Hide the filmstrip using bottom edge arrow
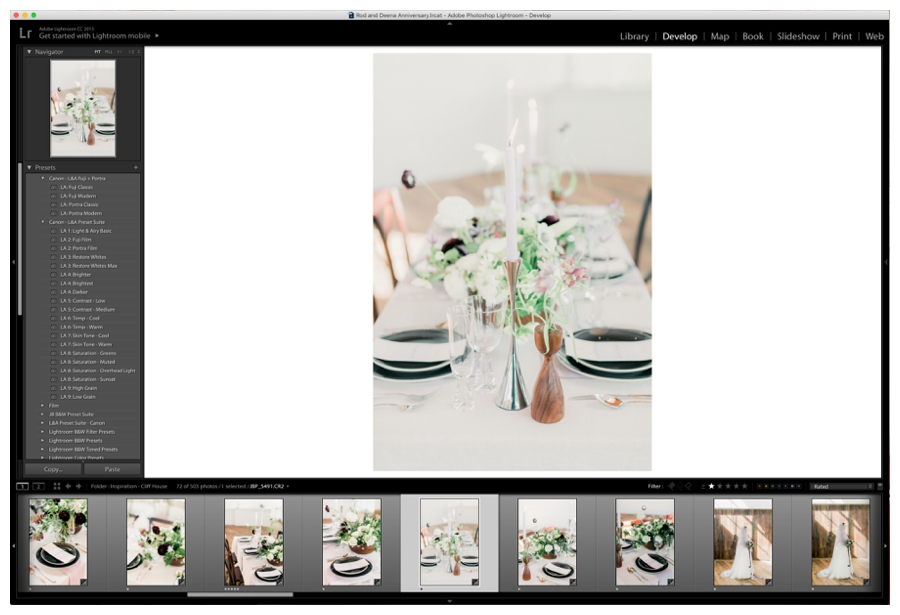This screenshot has width=900, height=615. click(449, 601)
